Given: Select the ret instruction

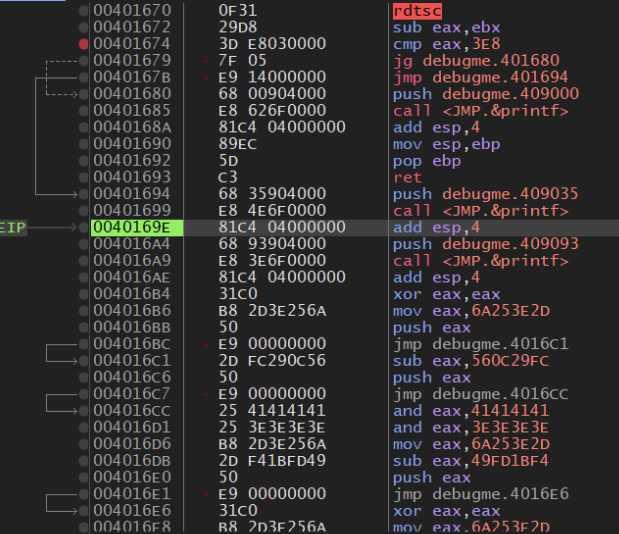Looking at the screenshot, I should (407, 177).
